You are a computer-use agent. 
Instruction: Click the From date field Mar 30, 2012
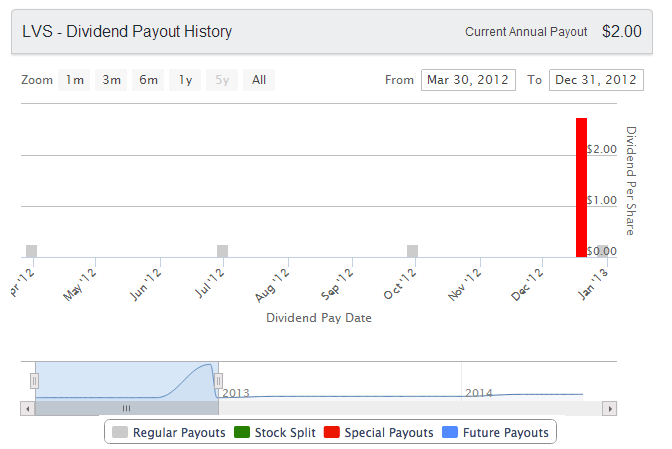468,80
